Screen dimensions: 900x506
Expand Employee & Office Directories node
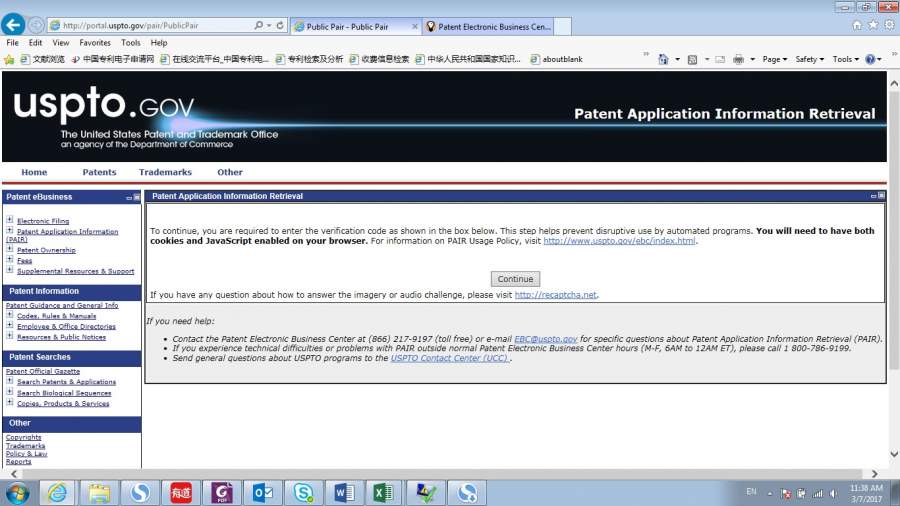coord(10,325)
